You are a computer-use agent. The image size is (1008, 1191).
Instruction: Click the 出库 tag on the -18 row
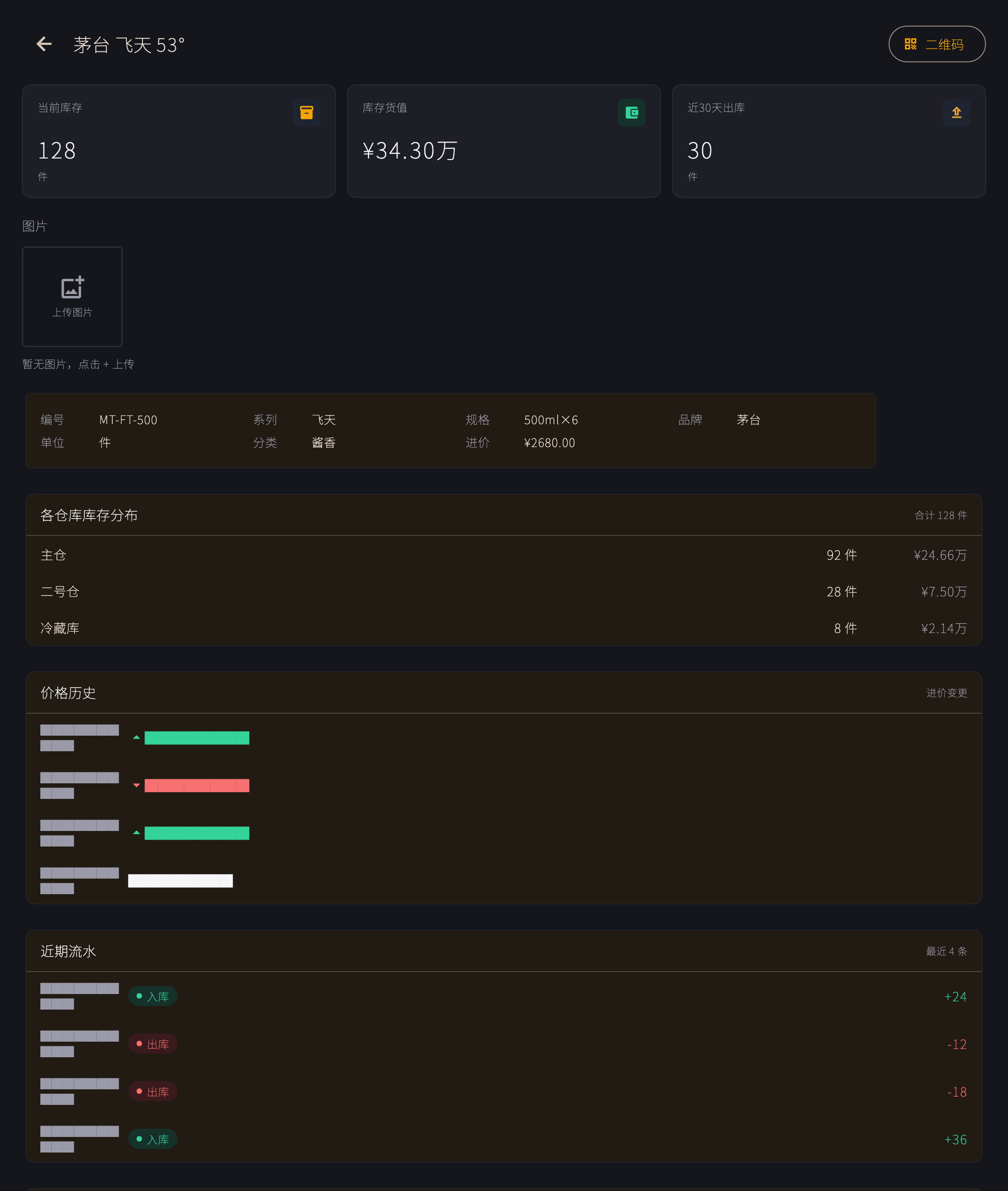coord(153,1092)
